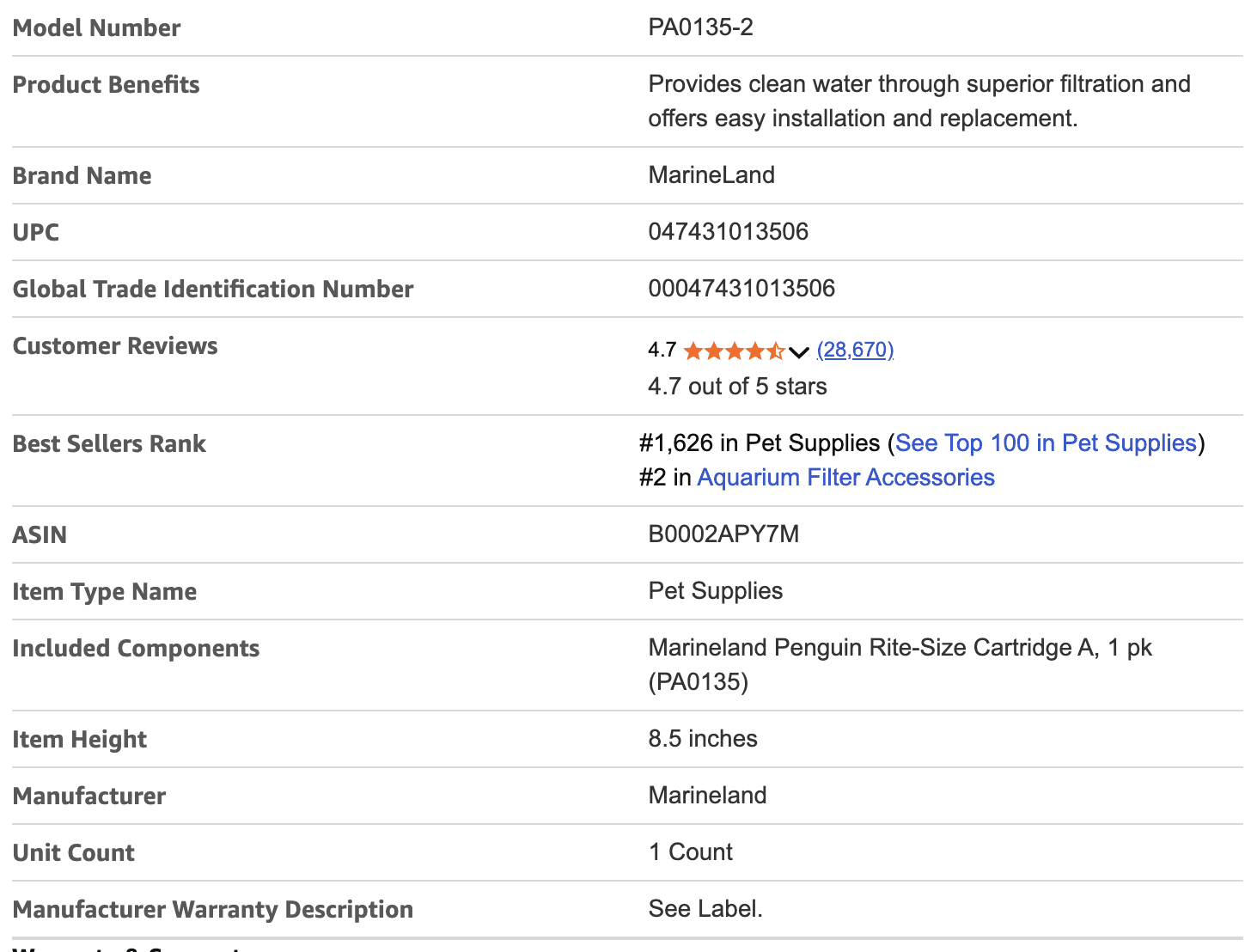Viewport: 1251px width, 952px height.
Task: Expand the rating chevron next to stars
Action: point(799,351)
